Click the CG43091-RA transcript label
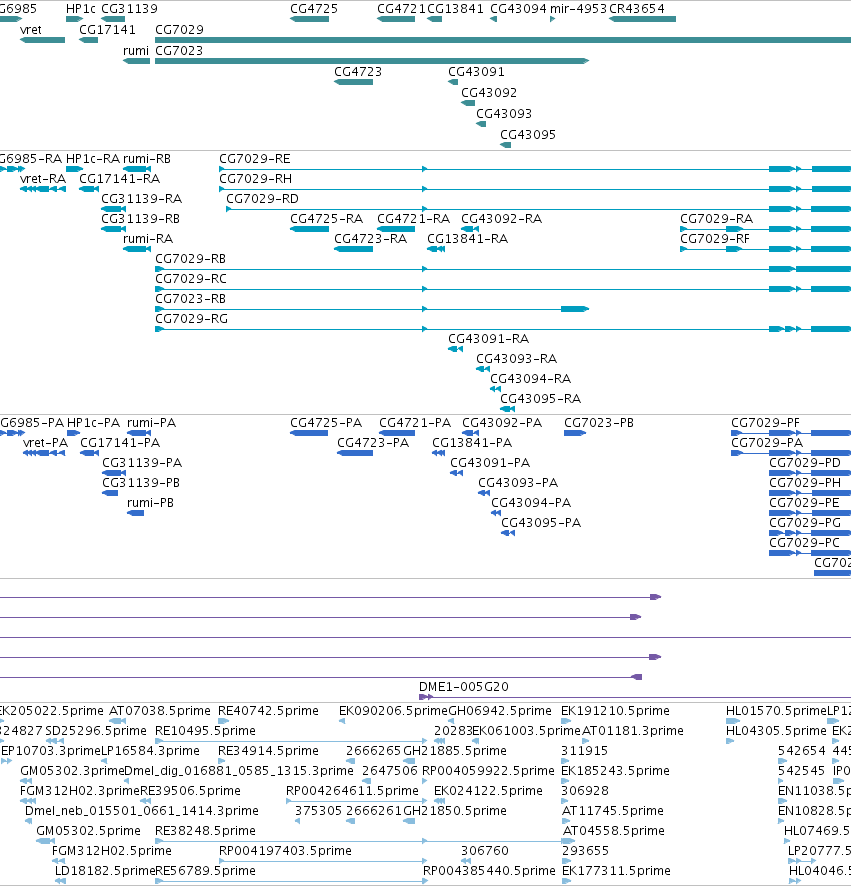851x886 pixels. click(489, 339)
